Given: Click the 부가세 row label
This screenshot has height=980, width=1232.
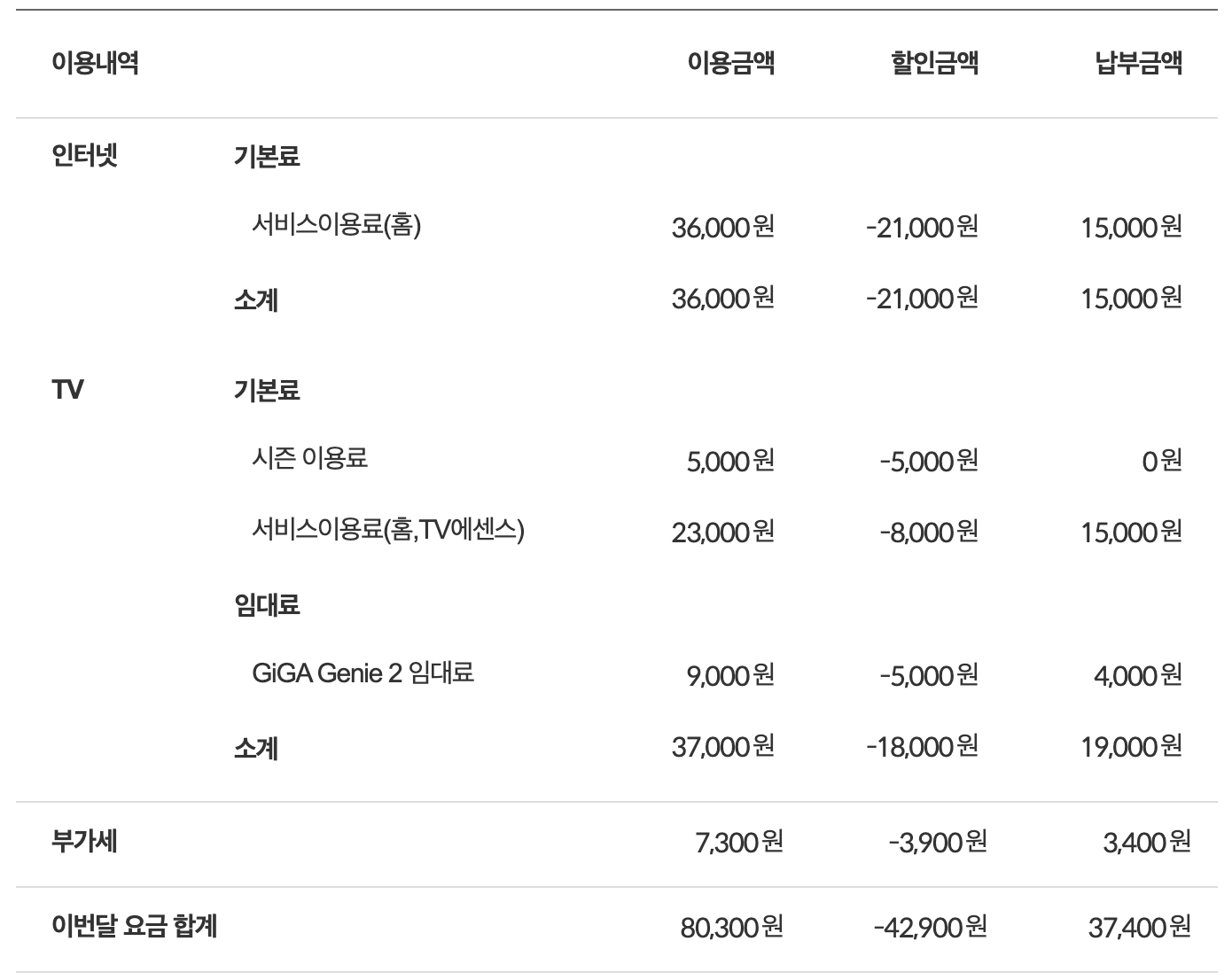Looking at the screenshot, I should click(x=84, y=841).
